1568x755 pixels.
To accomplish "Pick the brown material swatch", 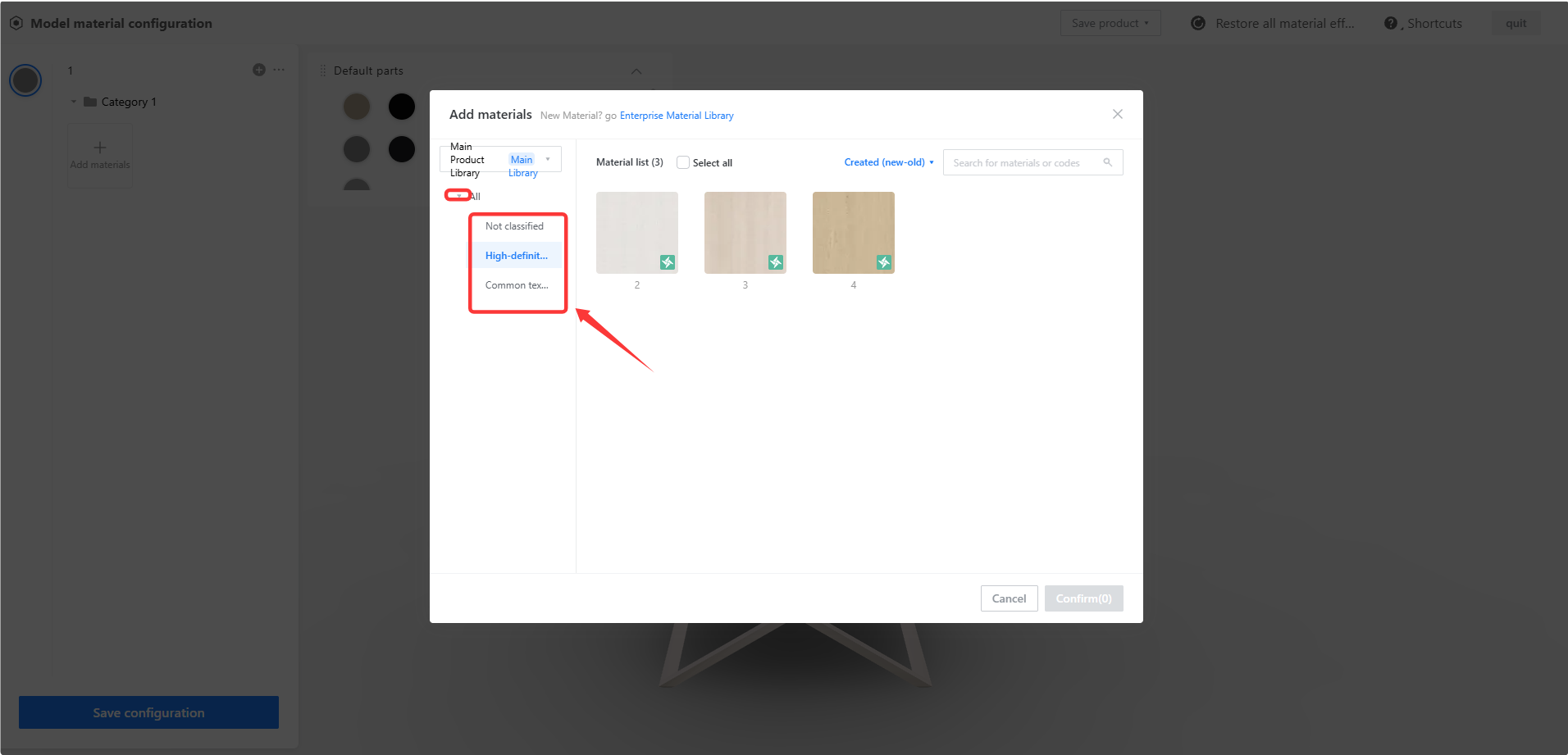I will [x=357, y=107].
